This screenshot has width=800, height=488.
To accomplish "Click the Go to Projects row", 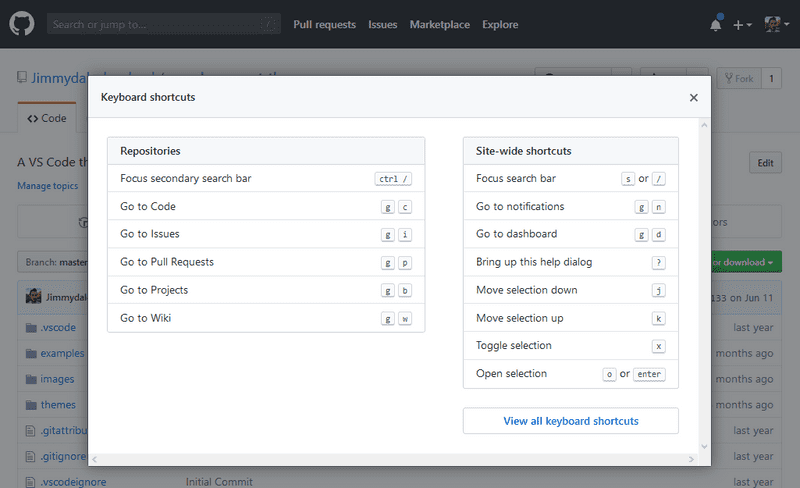I will [x=266, y=290].
